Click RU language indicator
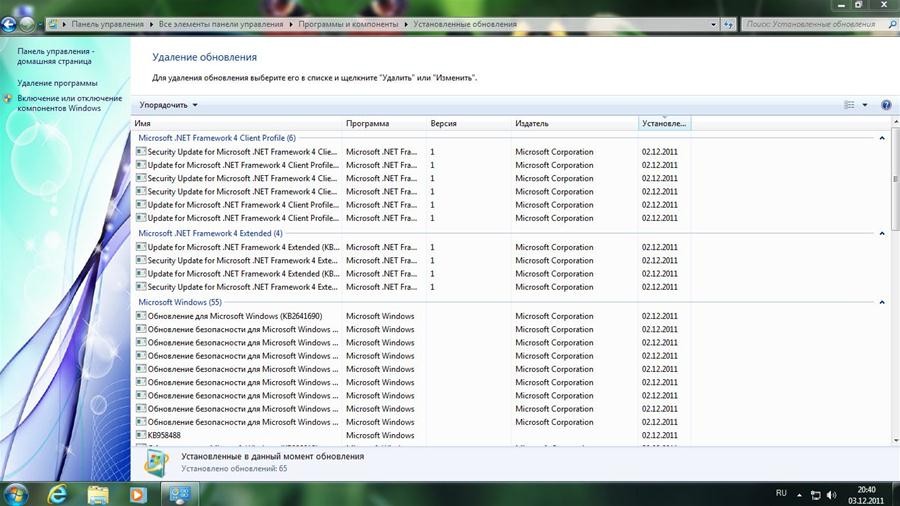 [781, 493]
